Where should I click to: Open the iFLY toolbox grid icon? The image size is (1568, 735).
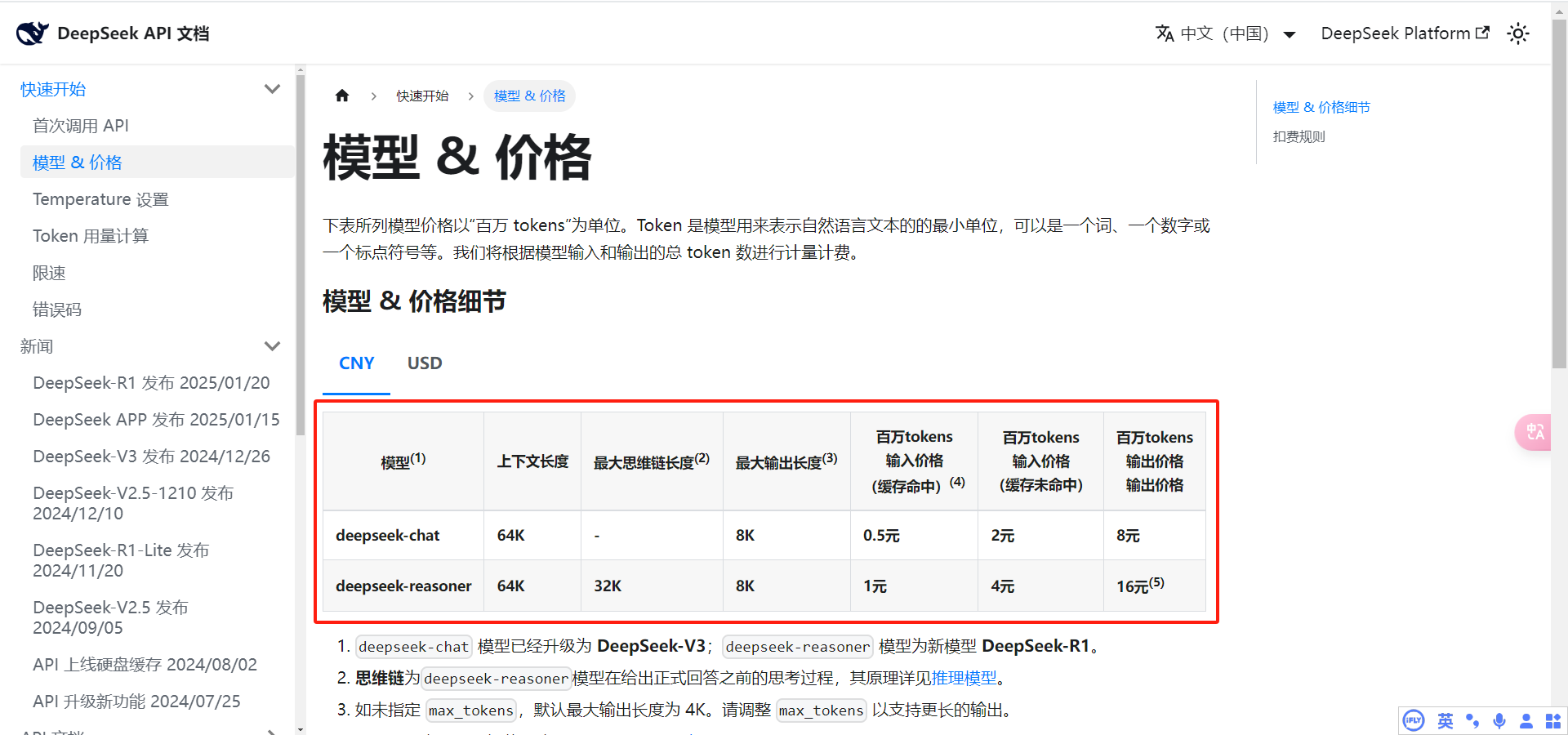(1552, 720)
